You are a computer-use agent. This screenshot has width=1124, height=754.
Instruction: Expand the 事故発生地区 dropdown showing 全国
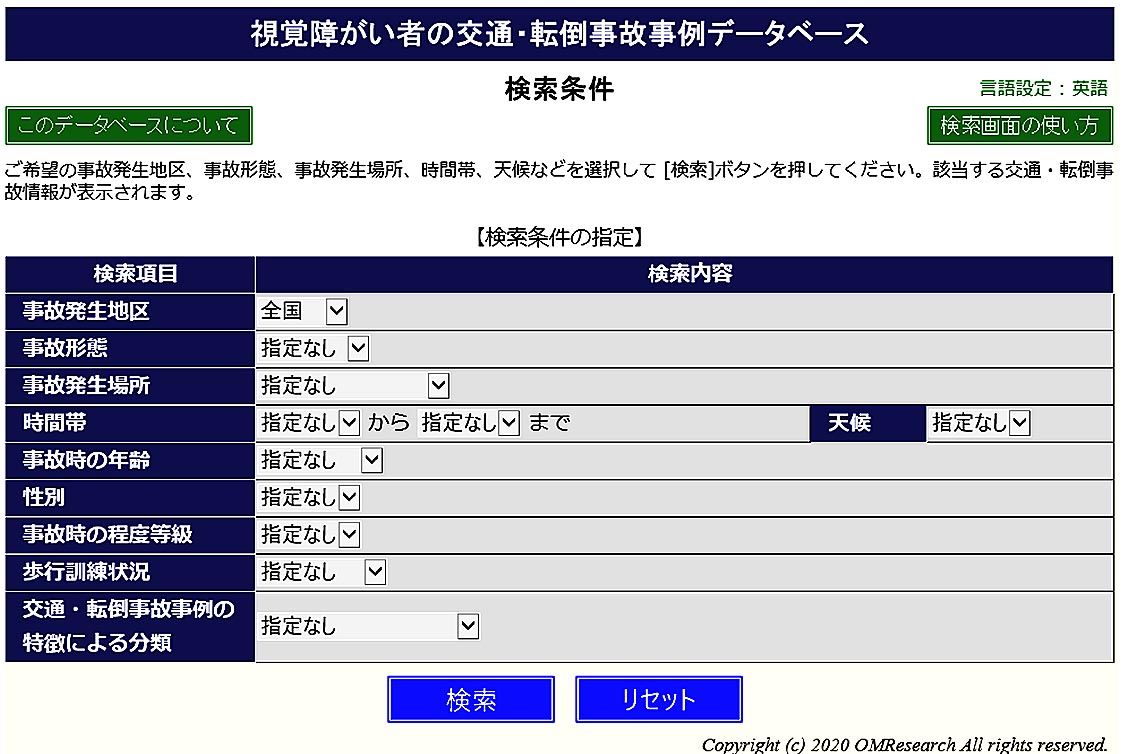pyautogui.click(x=303, y=311)
